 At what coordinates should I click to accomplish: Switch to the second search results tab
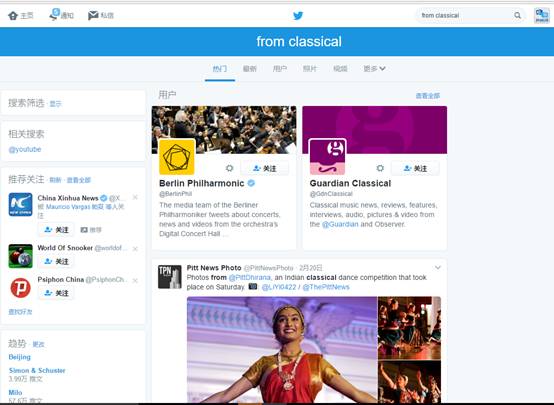249,69
